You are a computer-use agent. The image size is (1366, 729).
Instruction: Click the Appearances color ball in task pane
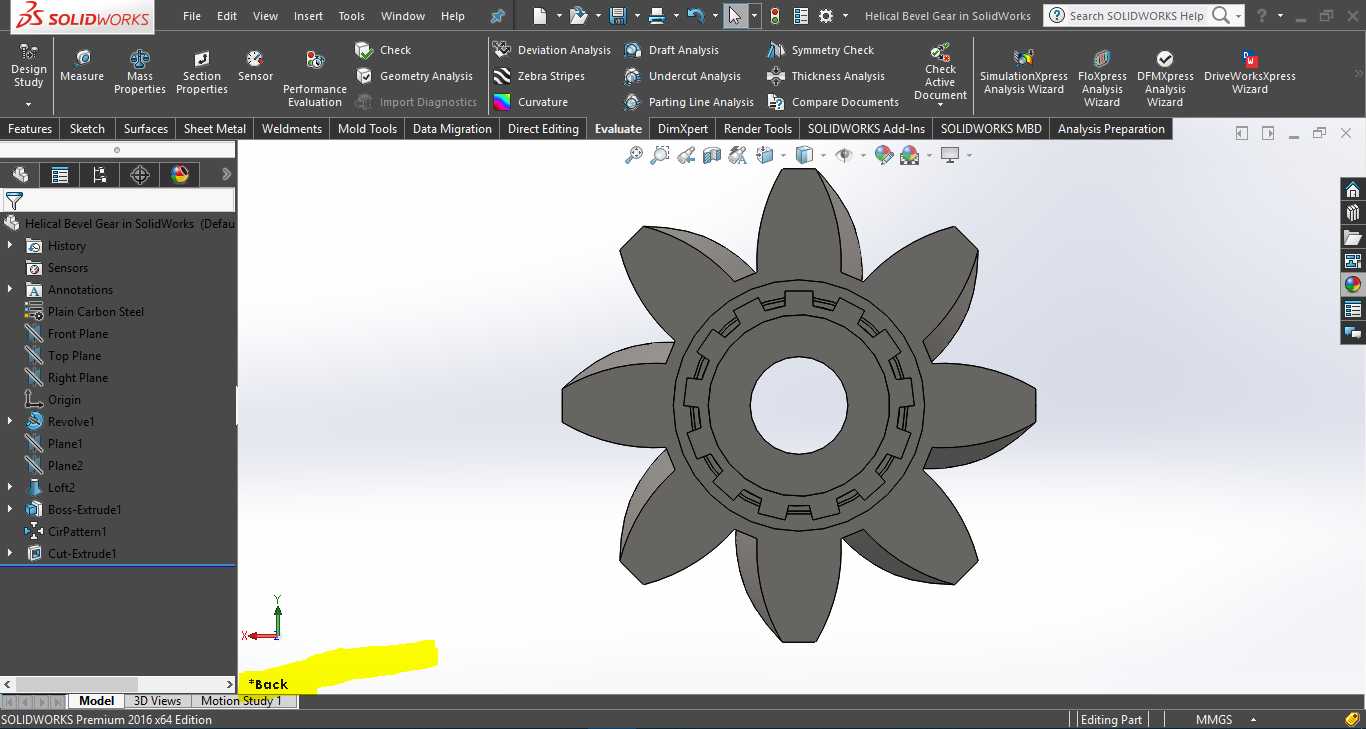[1353, 285]
